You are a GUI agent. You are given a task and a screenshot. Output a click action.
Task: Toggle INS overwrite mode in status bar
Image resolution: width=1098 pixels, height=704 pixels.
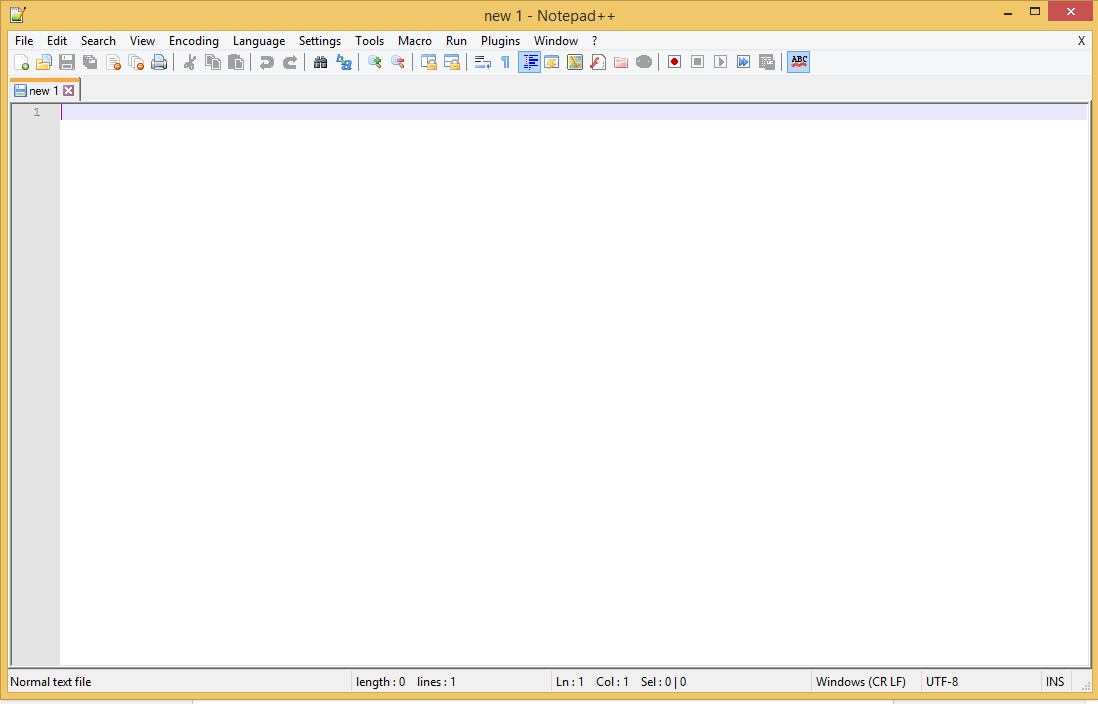tap(1054, 681)
